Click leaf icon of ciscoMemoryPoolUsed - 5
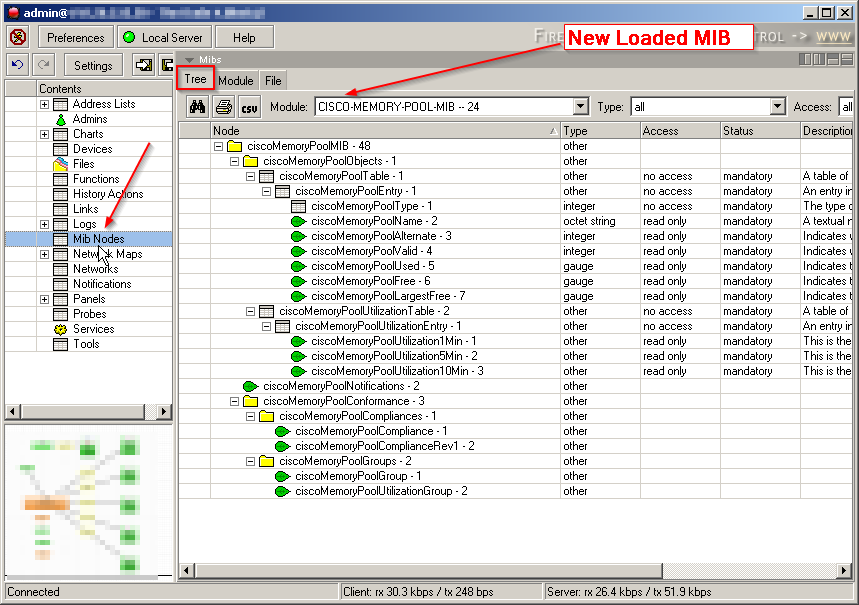 click(298, 266)
